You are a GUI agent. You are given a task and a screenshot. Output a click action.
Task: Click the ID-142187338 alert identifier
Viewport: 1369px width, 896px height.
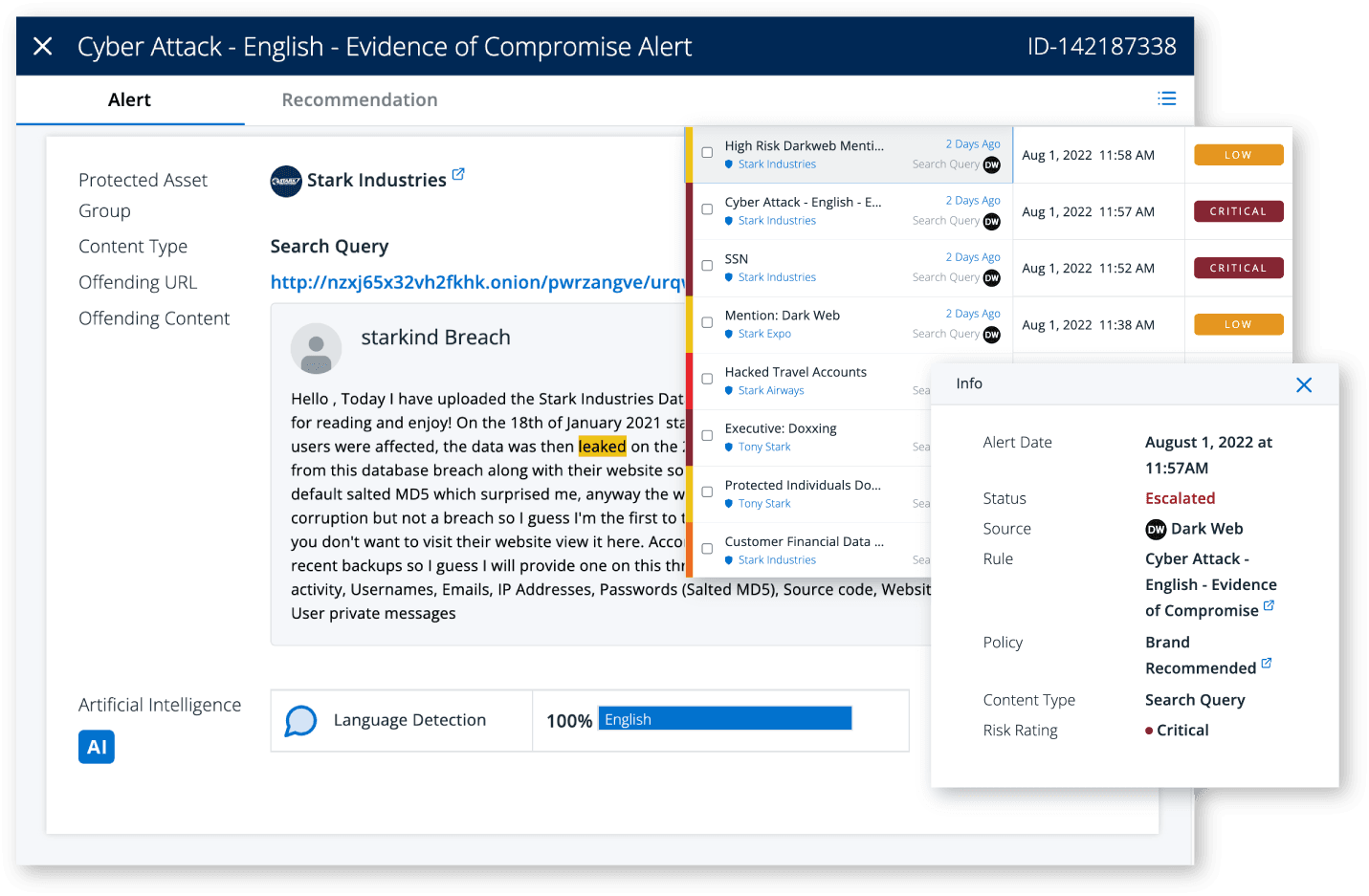tap(1101, 46)
